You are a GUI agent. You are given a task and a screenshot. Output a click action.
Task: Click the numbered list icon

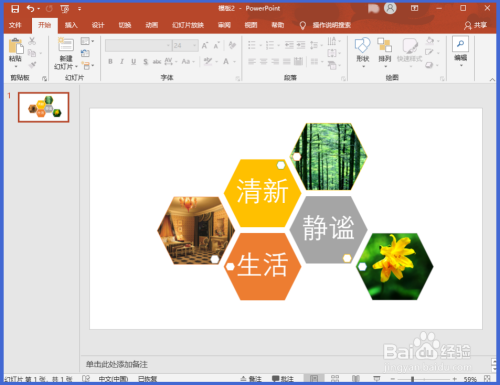(270, 45)
